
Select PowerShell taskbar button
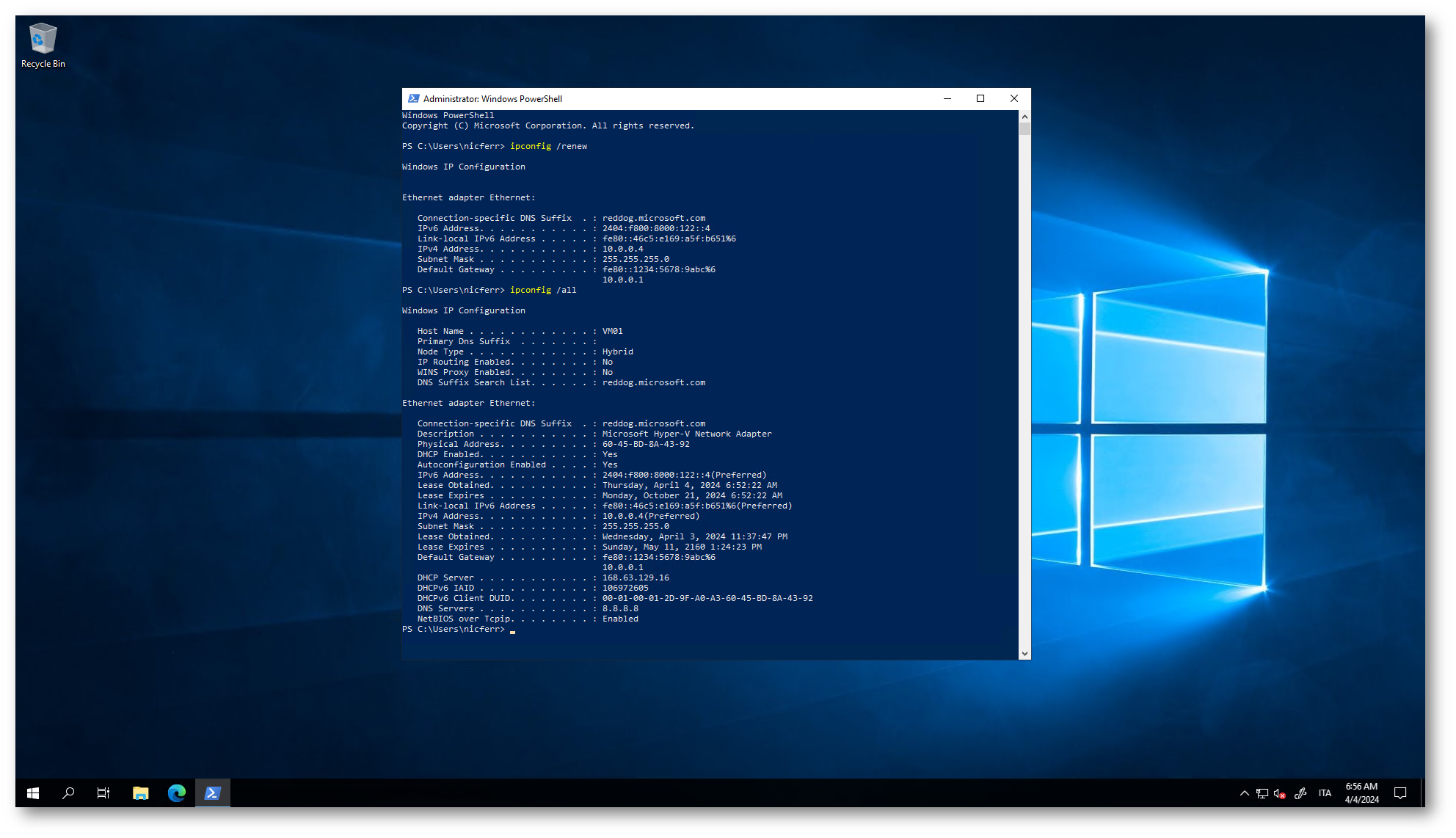tap(212, 793)
